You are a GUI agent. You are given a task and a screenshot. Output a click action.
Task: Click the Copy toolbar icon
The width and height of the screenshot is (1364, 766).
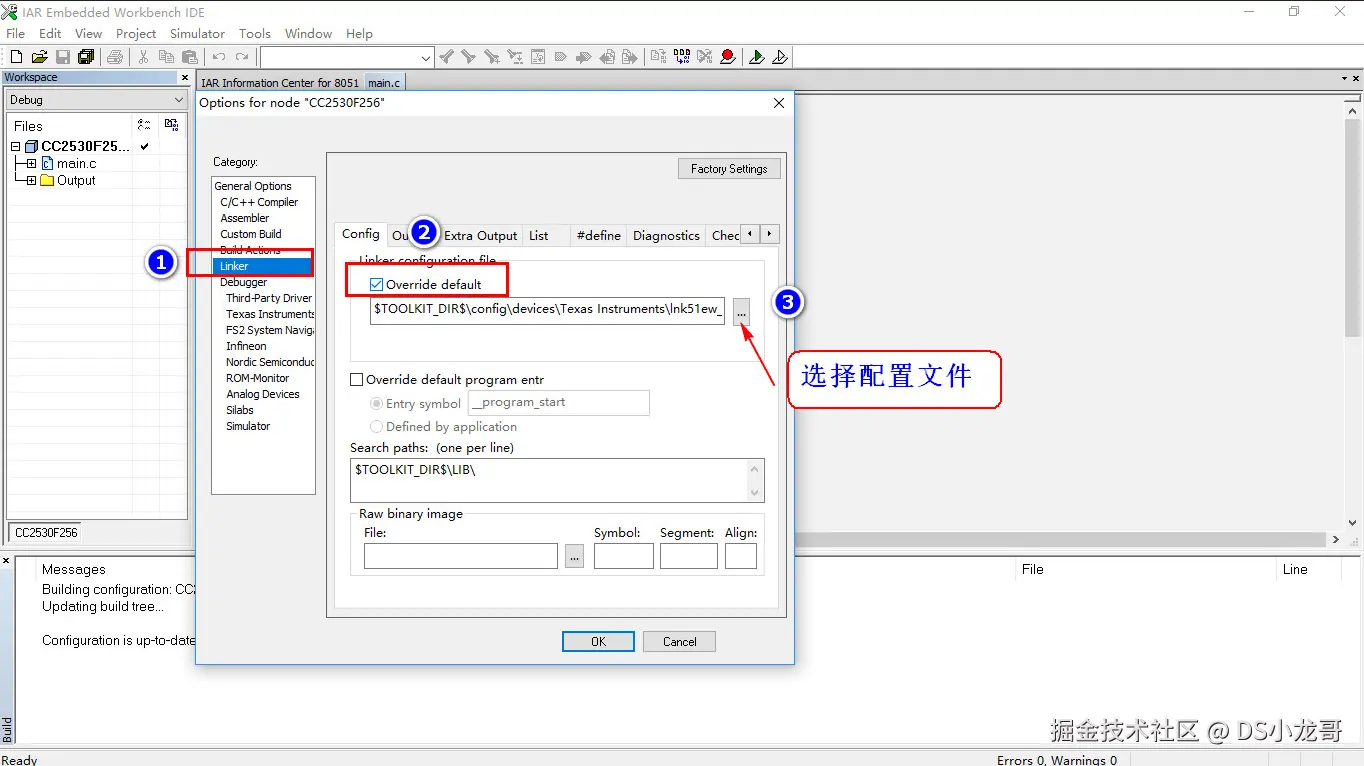point(166,57)
